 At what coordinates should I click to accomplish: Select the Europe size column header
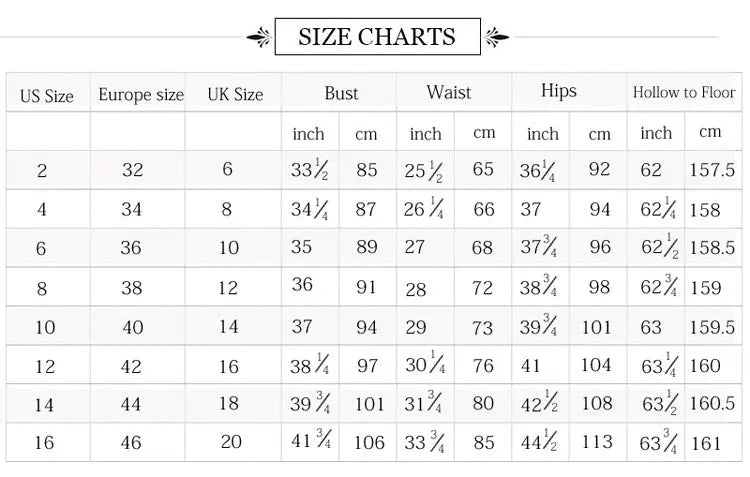(141, 96)
